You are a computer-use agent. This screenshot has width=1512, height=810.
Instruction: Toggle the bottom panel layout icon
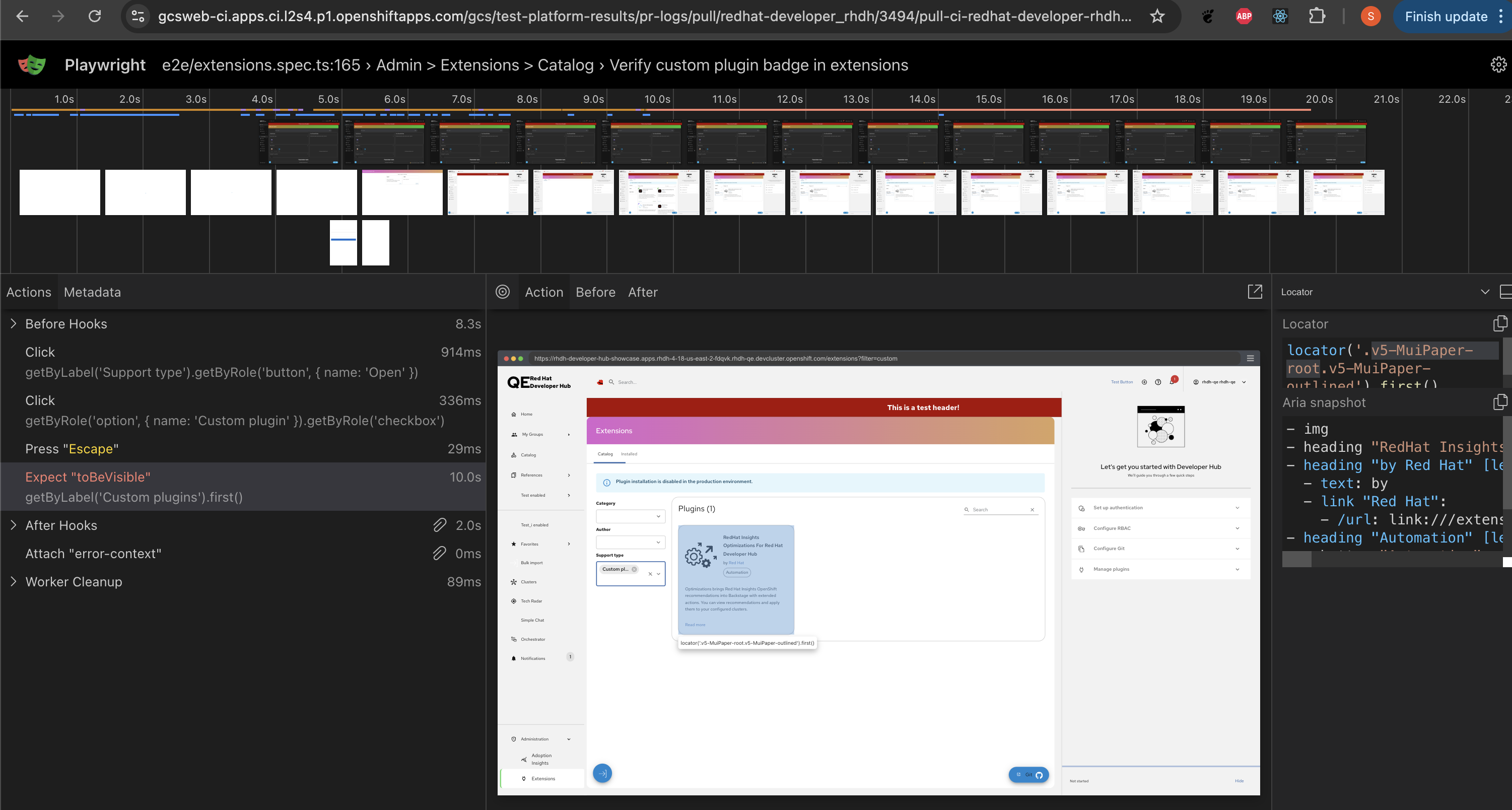[x=1505, y=292]
